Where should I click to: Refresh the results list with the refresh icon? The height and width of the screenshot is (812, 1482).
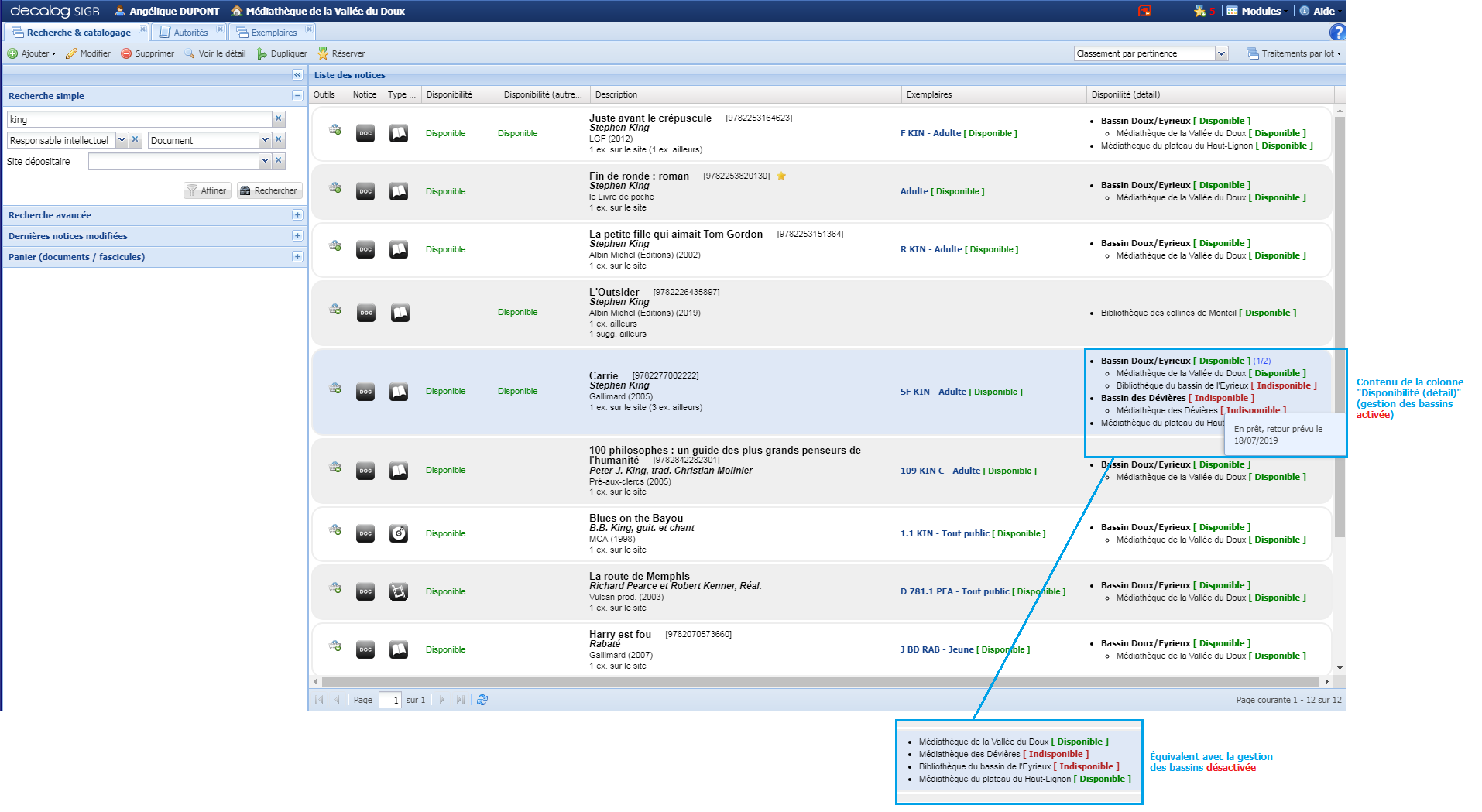click(x=482, y=699)
